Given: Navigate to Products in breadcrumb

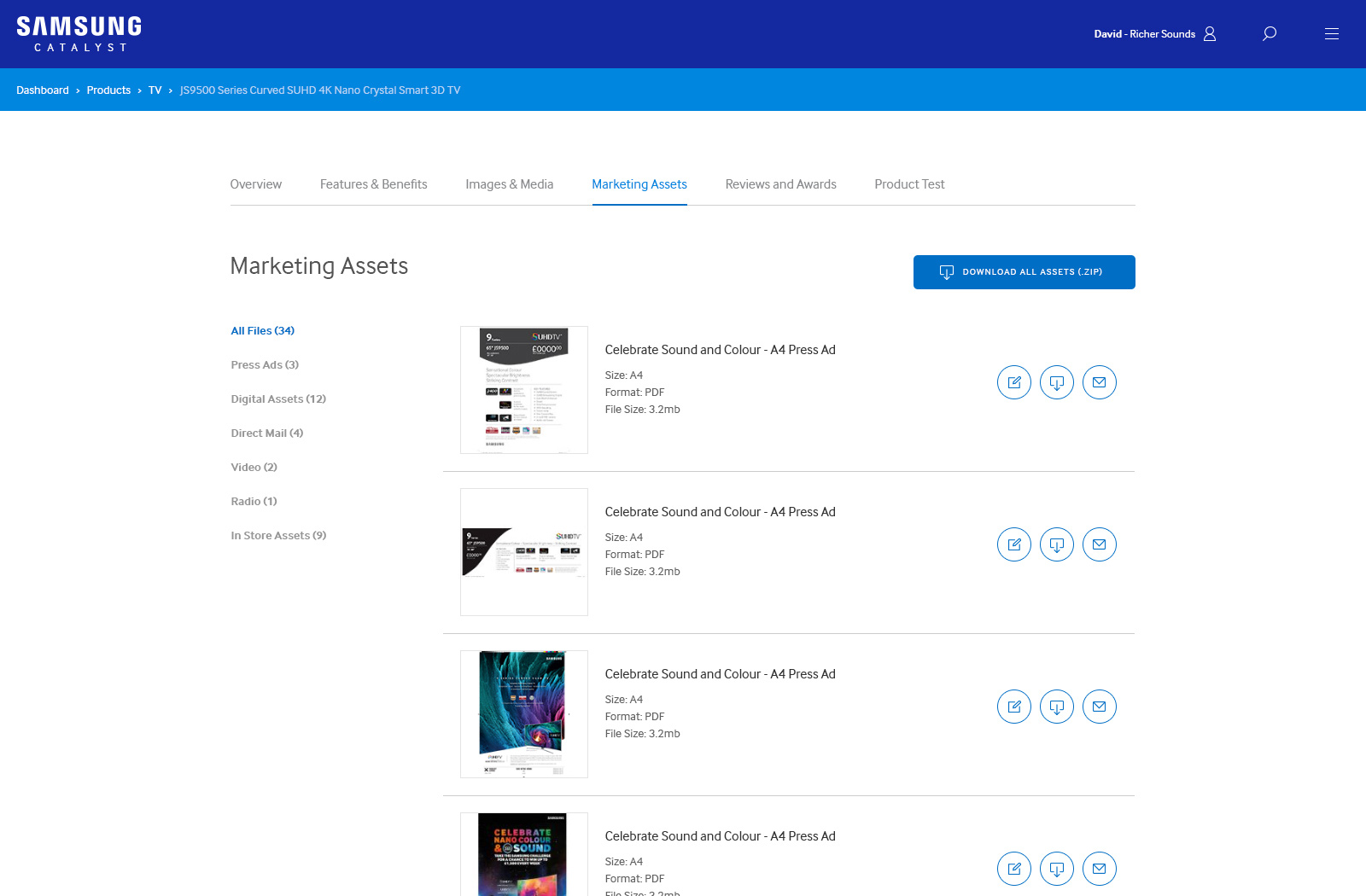Looking at the screenshot, I should (x=108, y=90).
